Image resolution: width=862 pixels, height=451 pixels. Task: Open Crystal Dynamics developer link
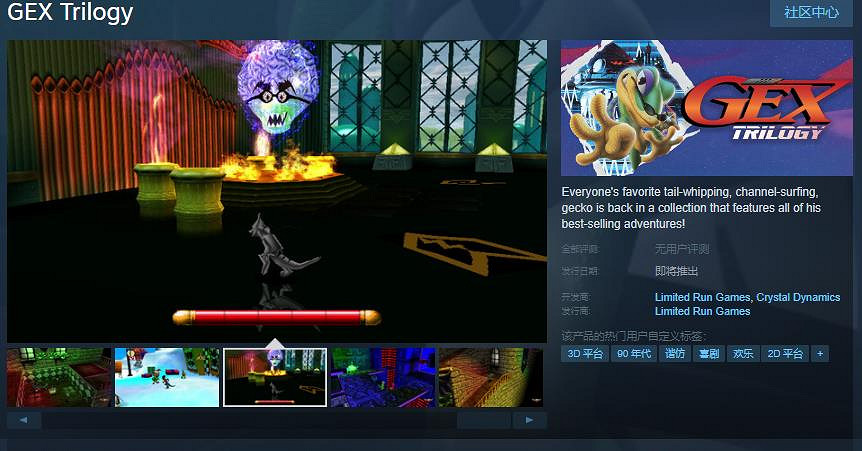[798, 297]
